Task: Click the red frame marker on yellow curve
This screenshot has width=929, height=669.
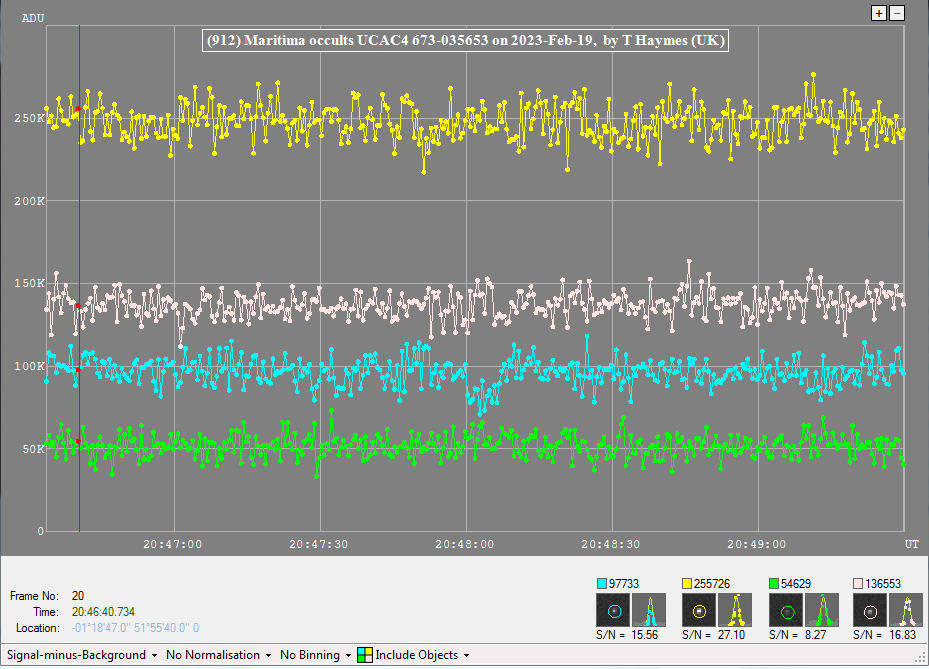Action: coord(78,109)
